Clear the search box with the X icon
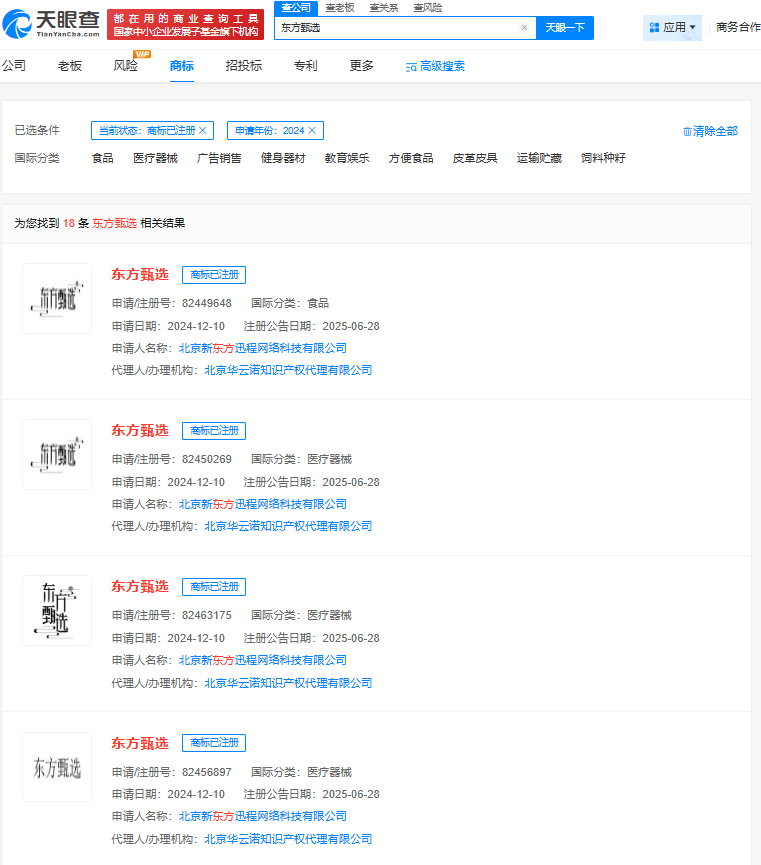Viewport: 761px width, 865px height. click(524, 28)
